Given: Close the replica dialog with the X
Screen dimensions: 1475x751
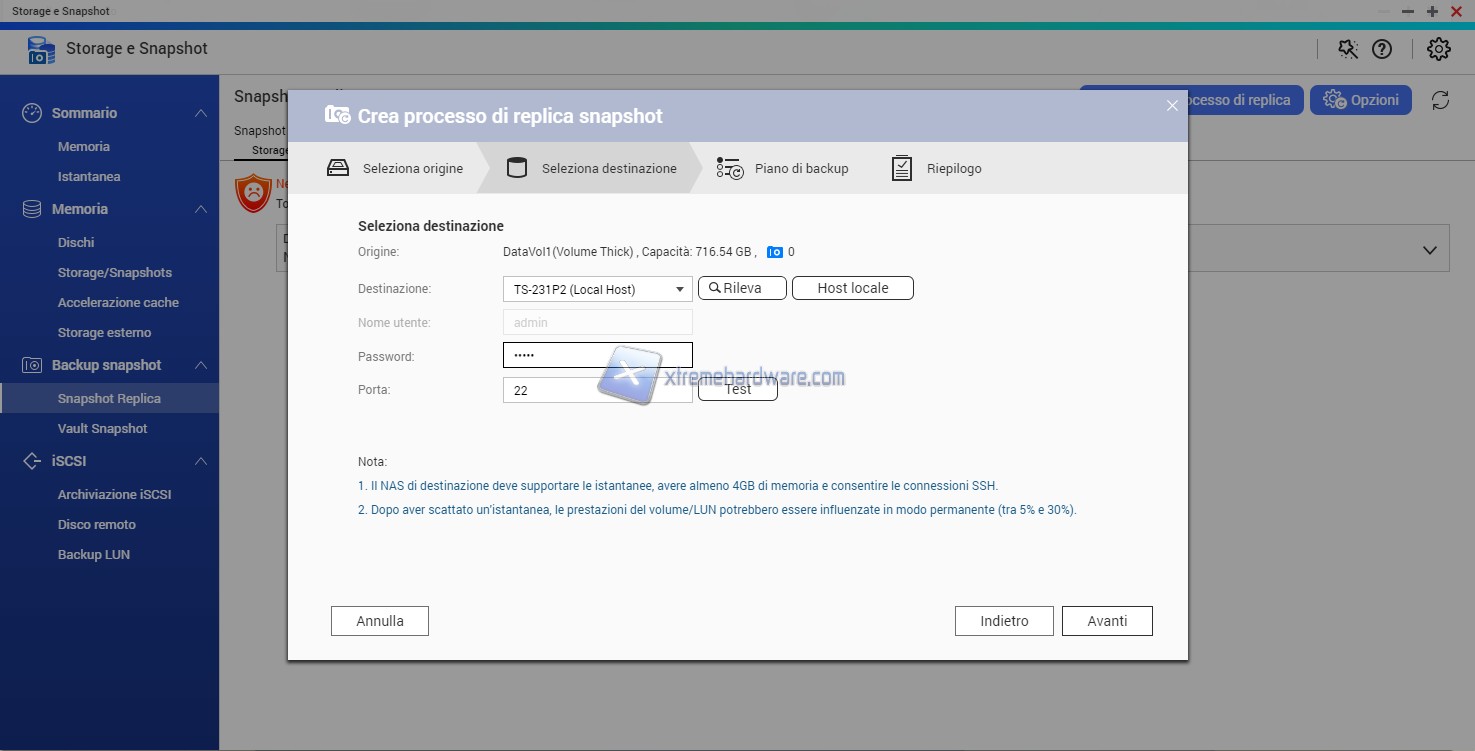Looking at the screenshot, I should point(1172,106).
